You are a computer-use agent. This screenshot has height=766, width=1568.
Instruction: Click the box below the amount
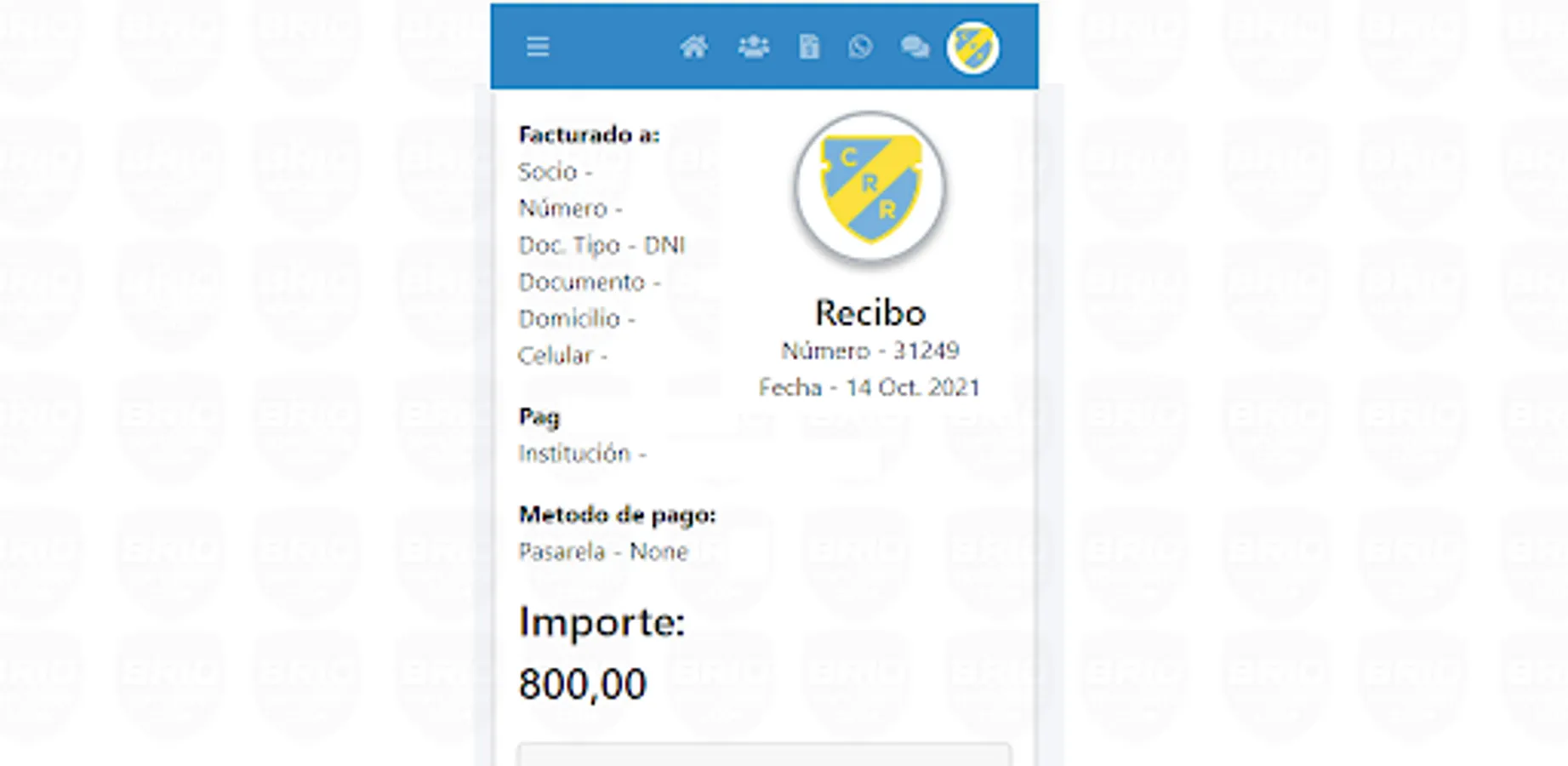[764, 754]
